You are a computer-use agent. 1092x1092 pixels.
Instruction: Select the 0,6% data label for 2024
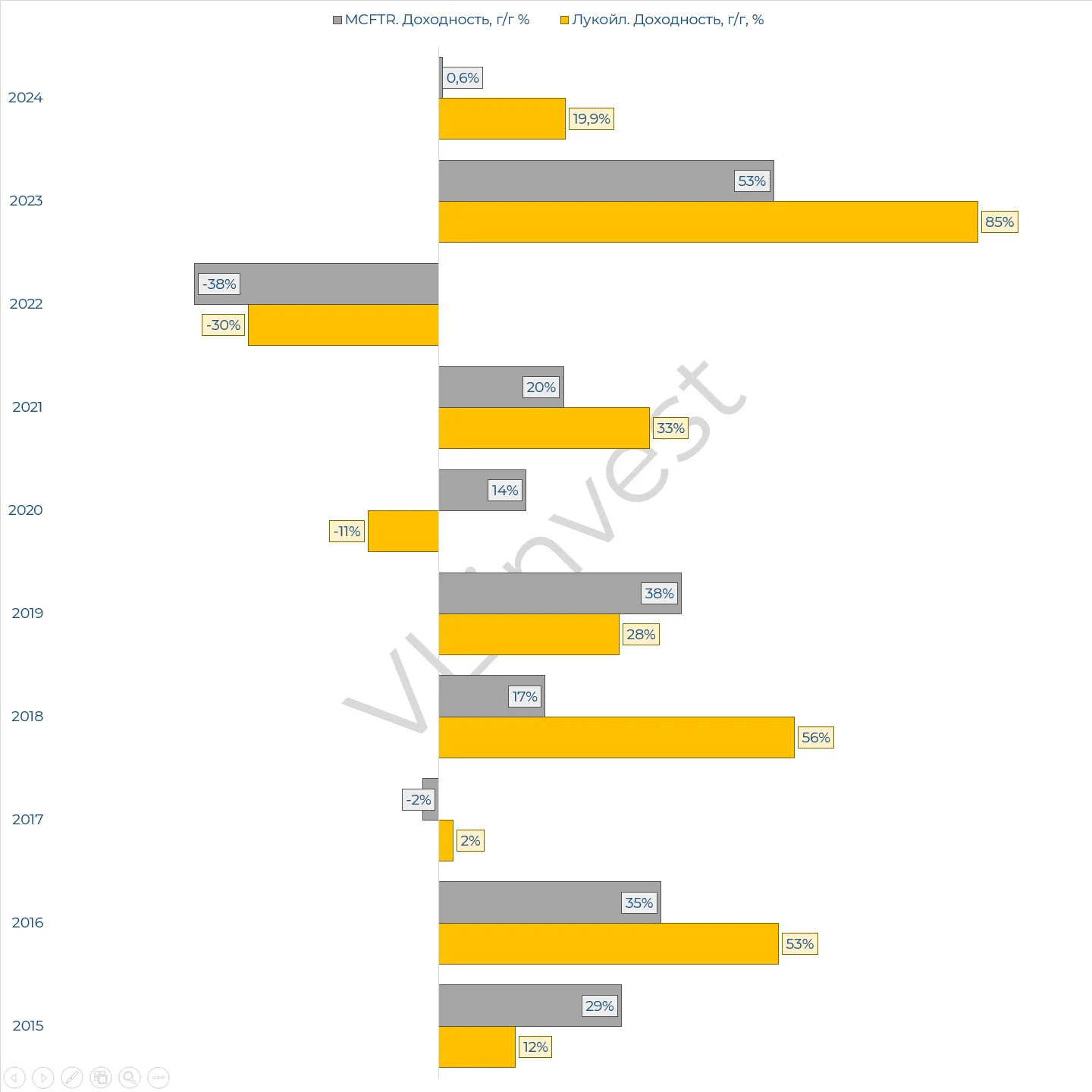pos(463,78)
